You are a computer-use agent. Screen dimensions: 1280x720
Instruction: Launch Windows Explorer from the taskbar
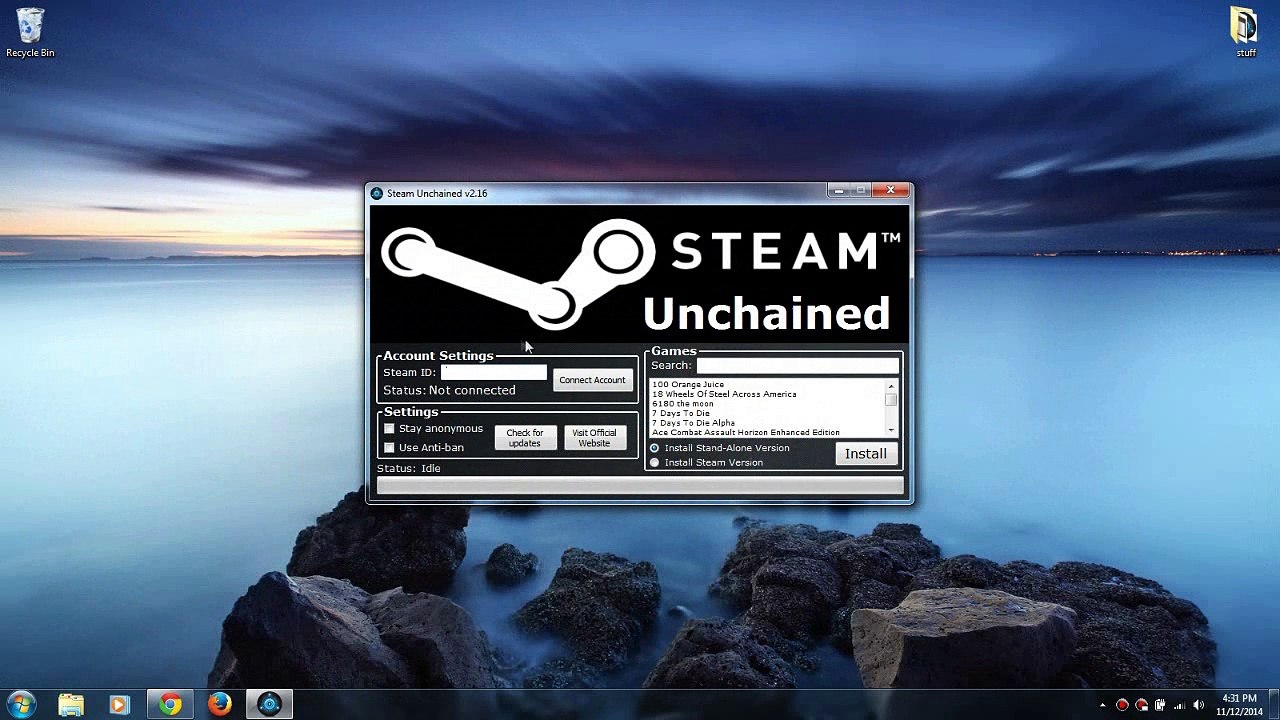click(x=71, y=705)
